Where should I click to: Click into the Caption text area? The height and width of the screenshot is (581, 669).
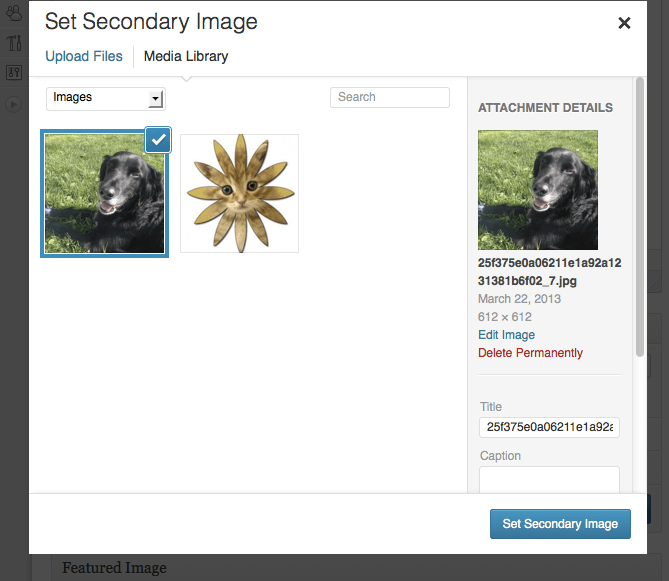550,480
